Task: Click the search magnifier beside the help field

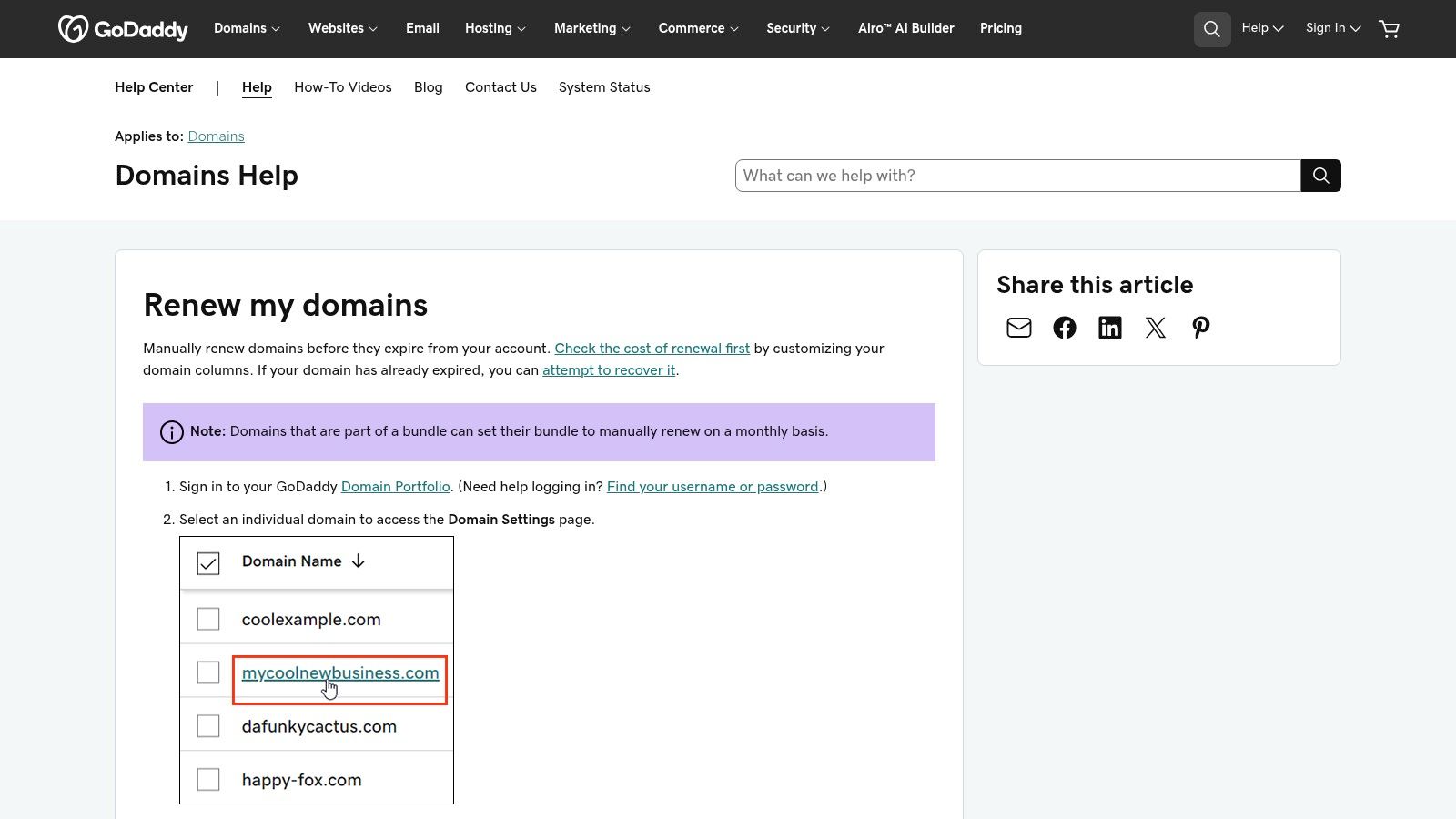Action: (x=1319, y=175)
